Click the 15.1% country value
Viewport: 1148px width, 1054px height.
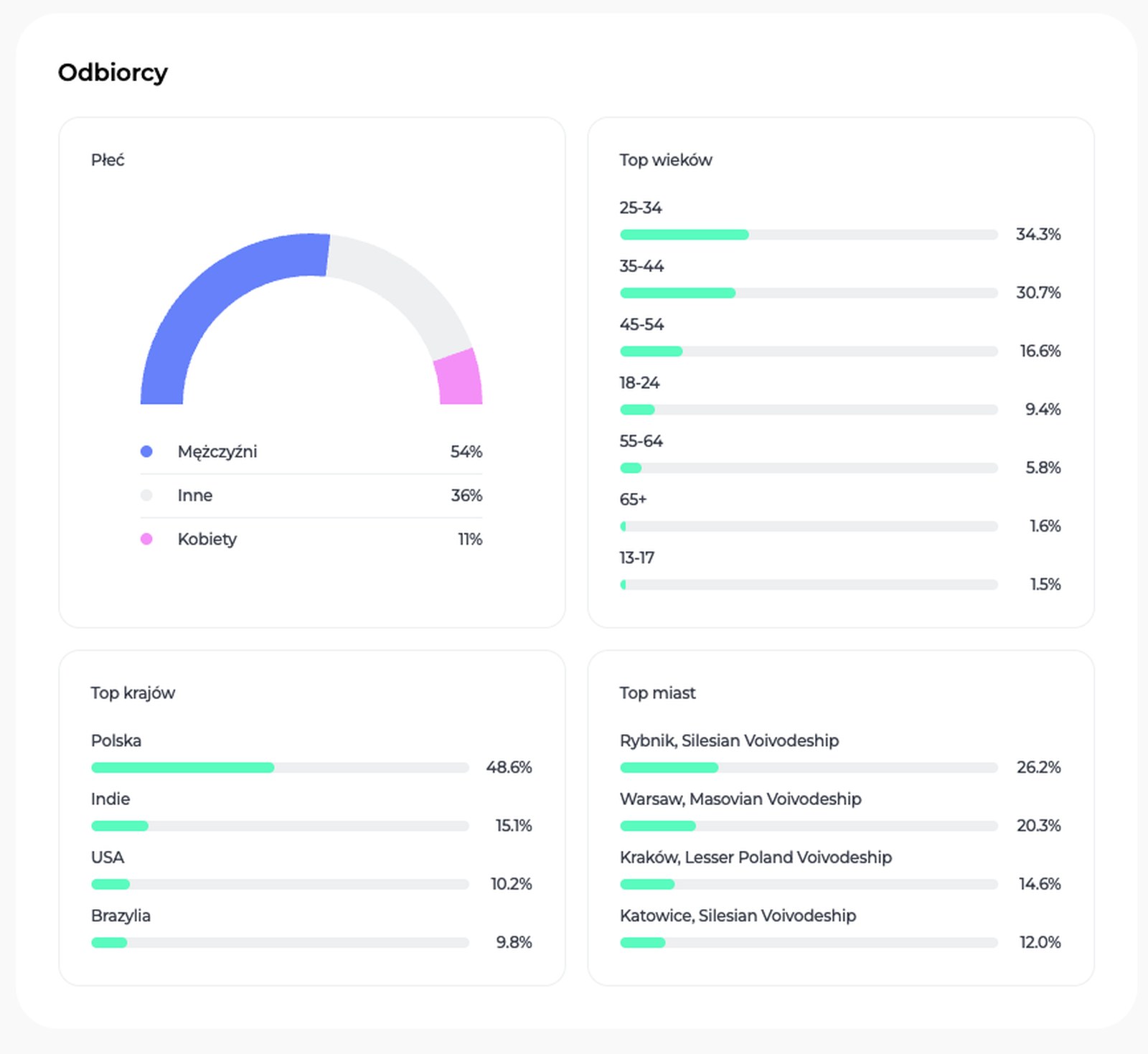pos(514,825)
